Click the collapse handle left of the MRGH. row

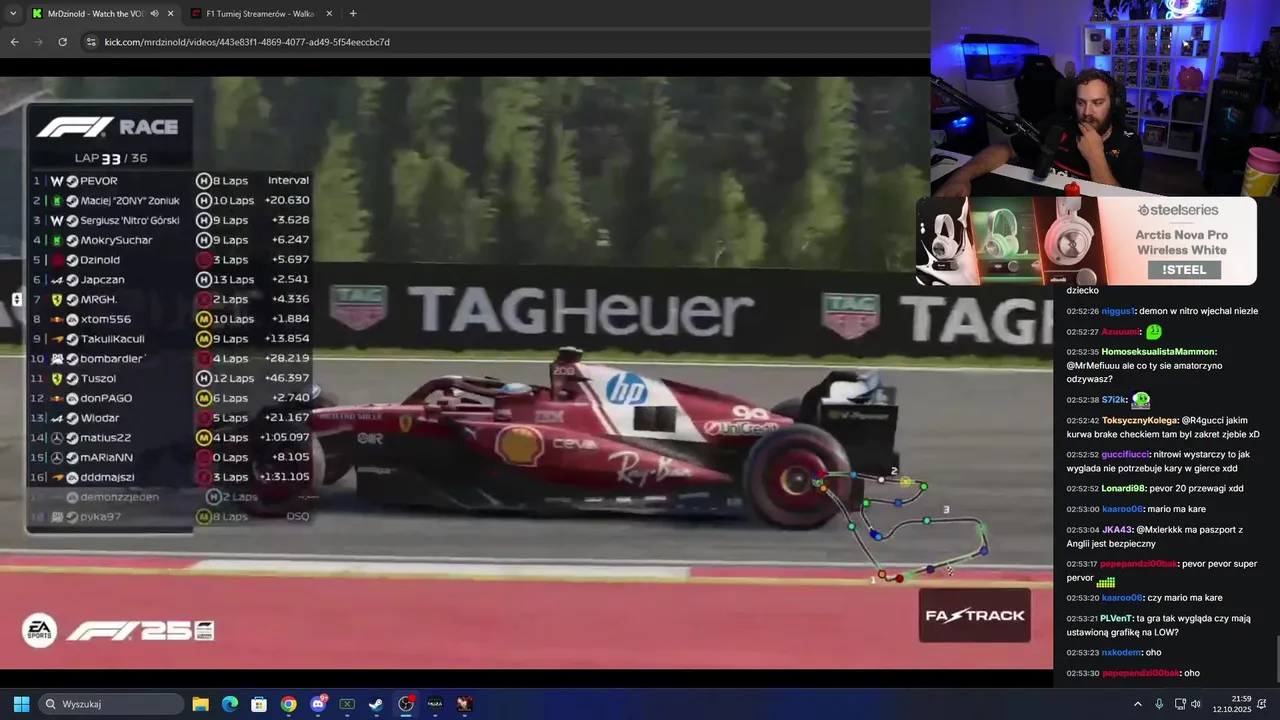point(17,299)
